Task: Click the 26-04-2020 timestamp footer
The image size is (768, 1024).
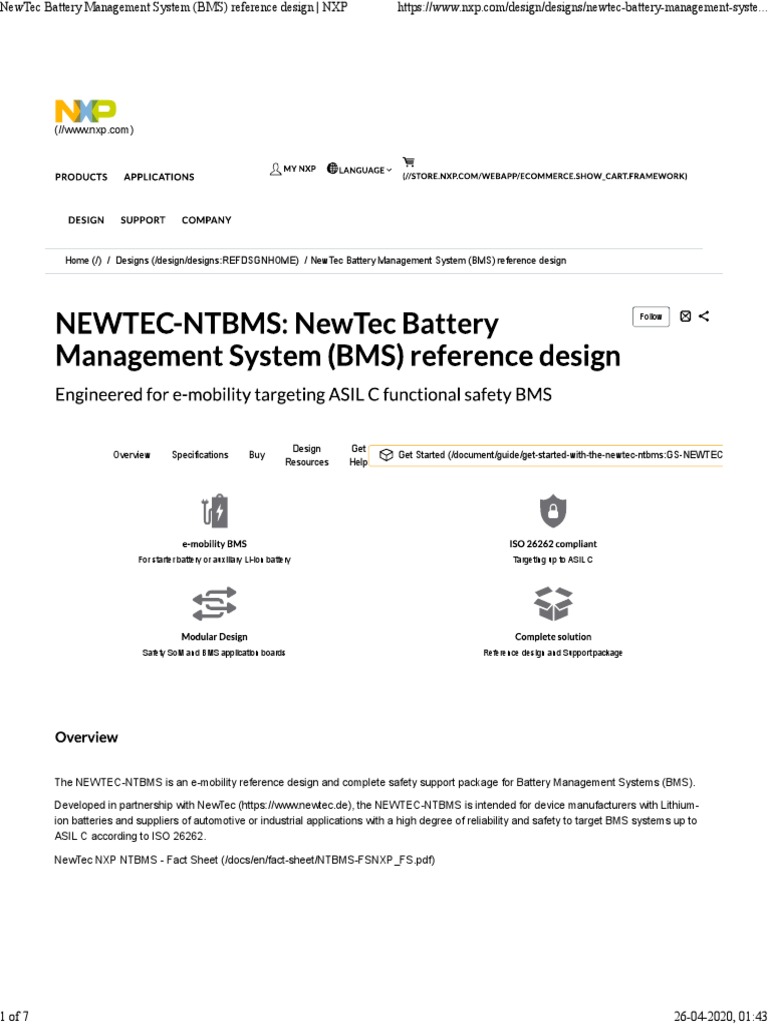Action: click(720, 1016)
